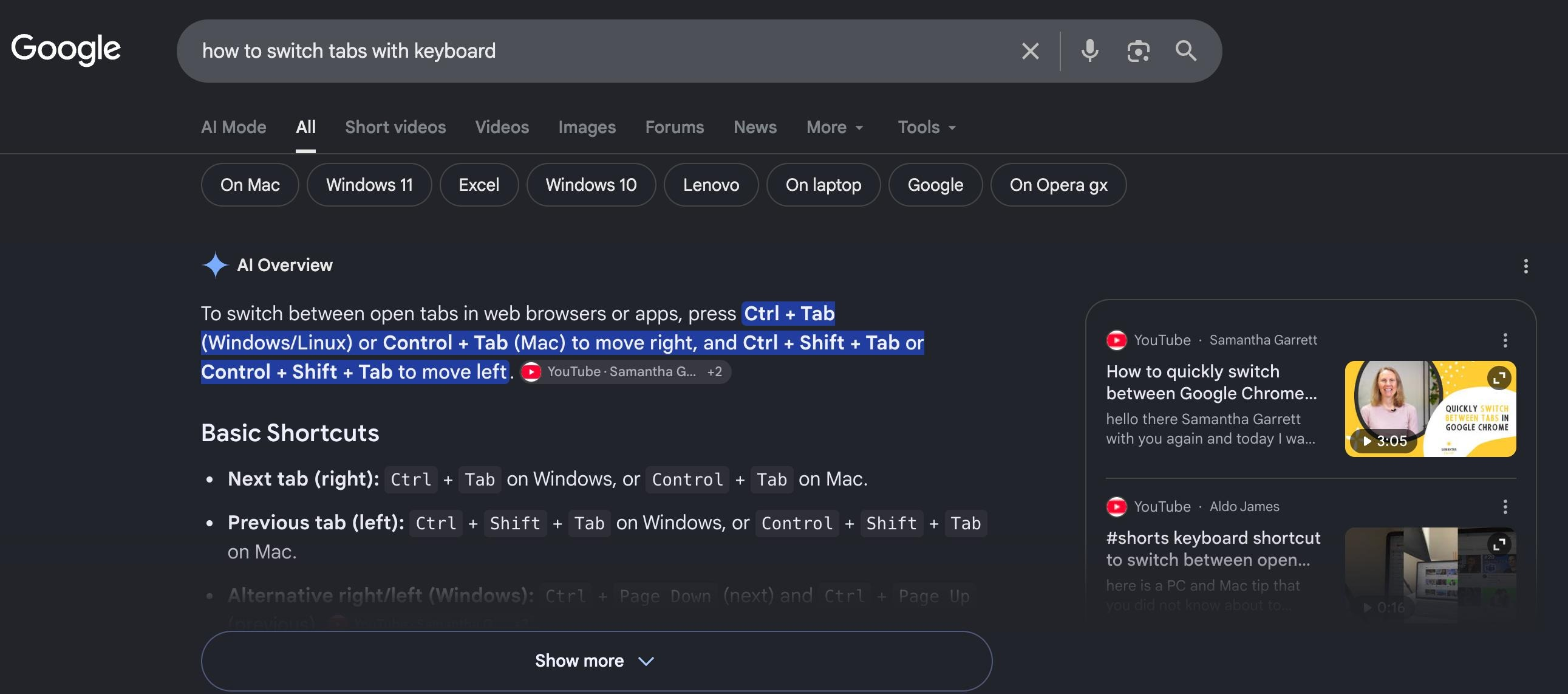
Task: Expand the More dropdown
Action: 834,127
